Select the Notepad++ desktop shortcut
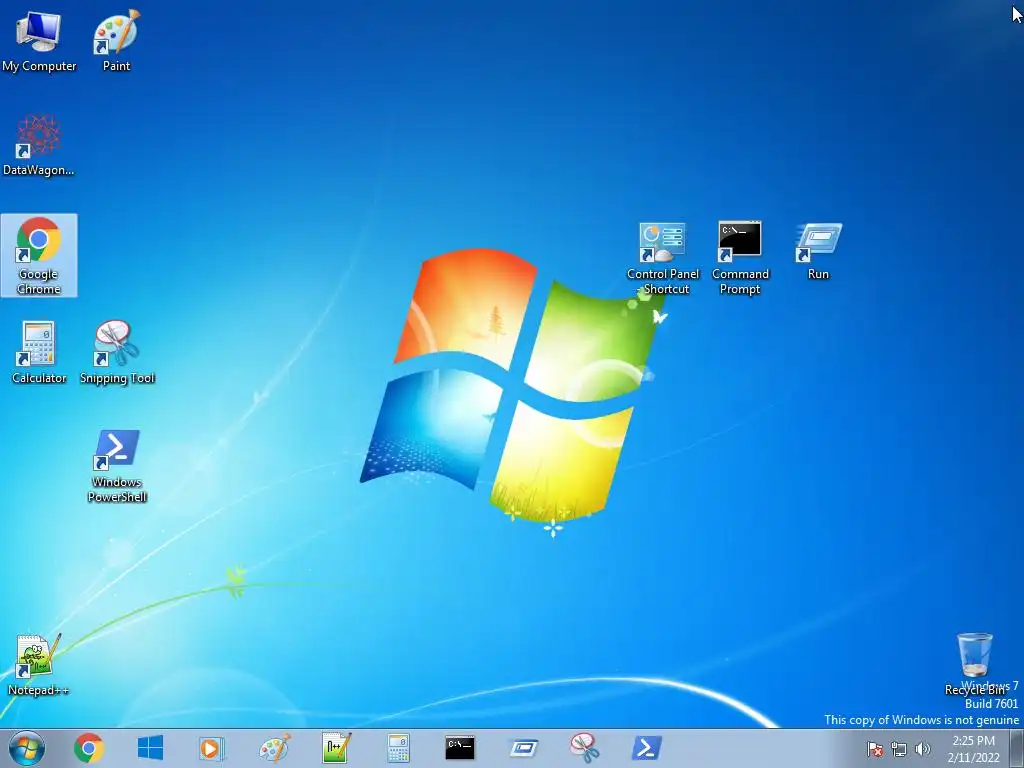Image resolution: width=1024 pixels, height=768 pixels. pyautogui.click(x=39, y=665)
